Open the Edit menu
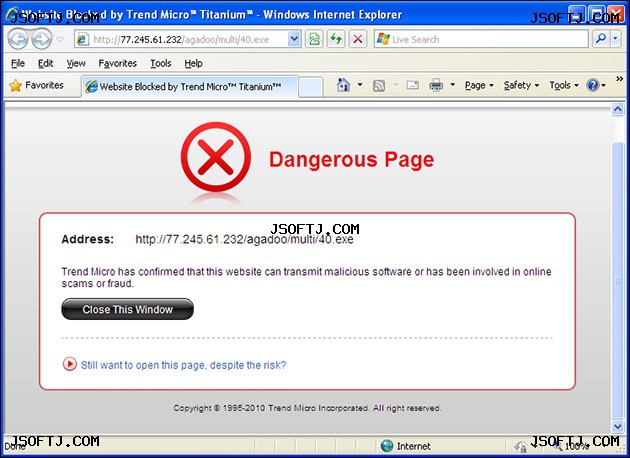630x458 pixels. coord(45,63)
